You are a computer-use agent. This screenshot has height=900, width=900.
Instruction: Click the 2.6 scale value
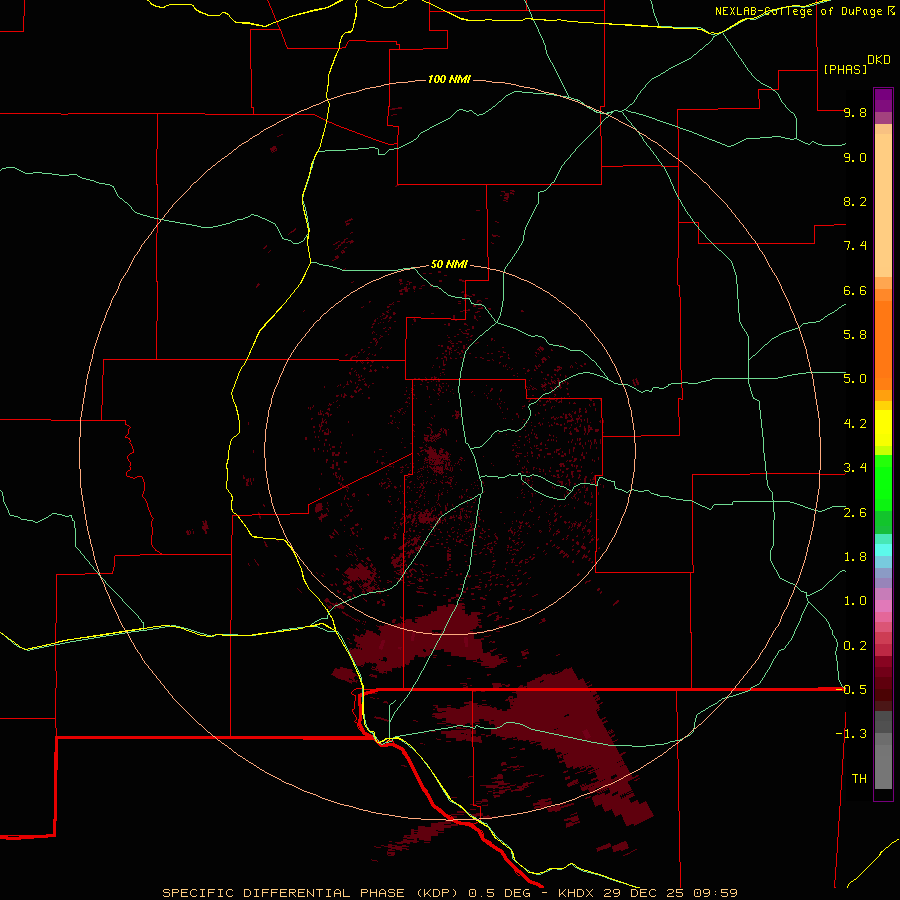coord(855,513)
